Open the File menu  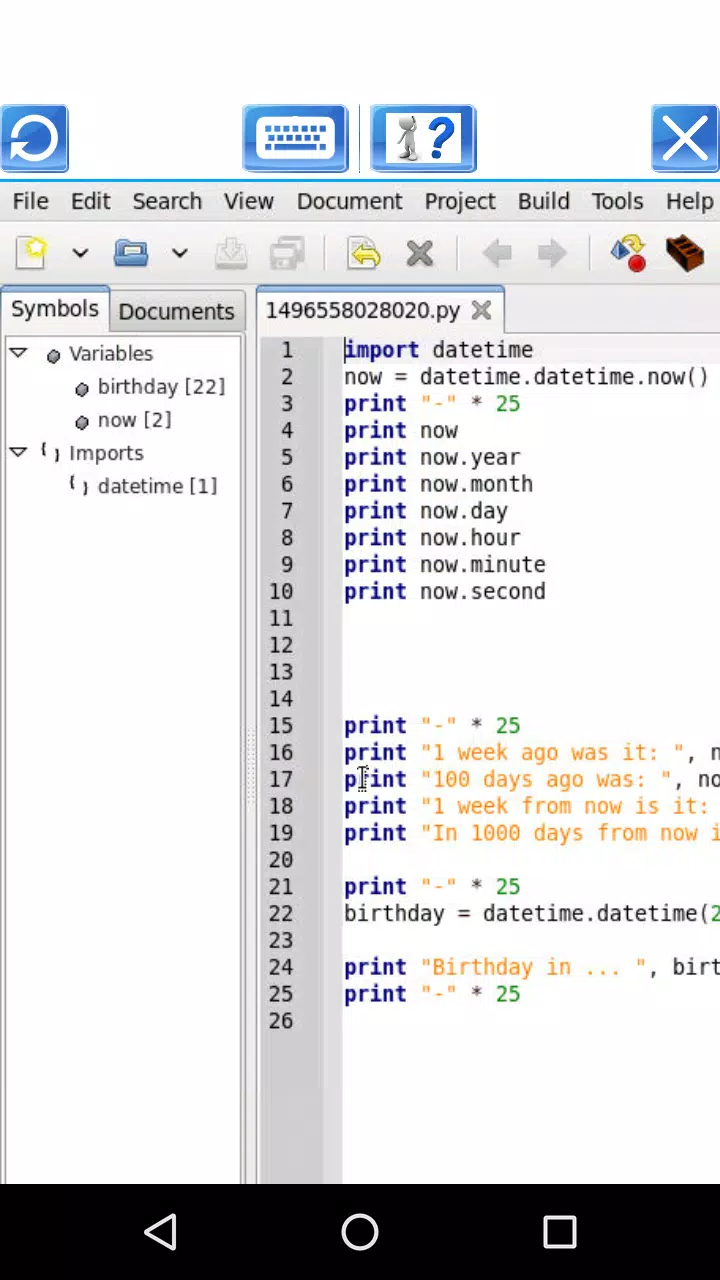pyautogui.click(x=30, y=201)
